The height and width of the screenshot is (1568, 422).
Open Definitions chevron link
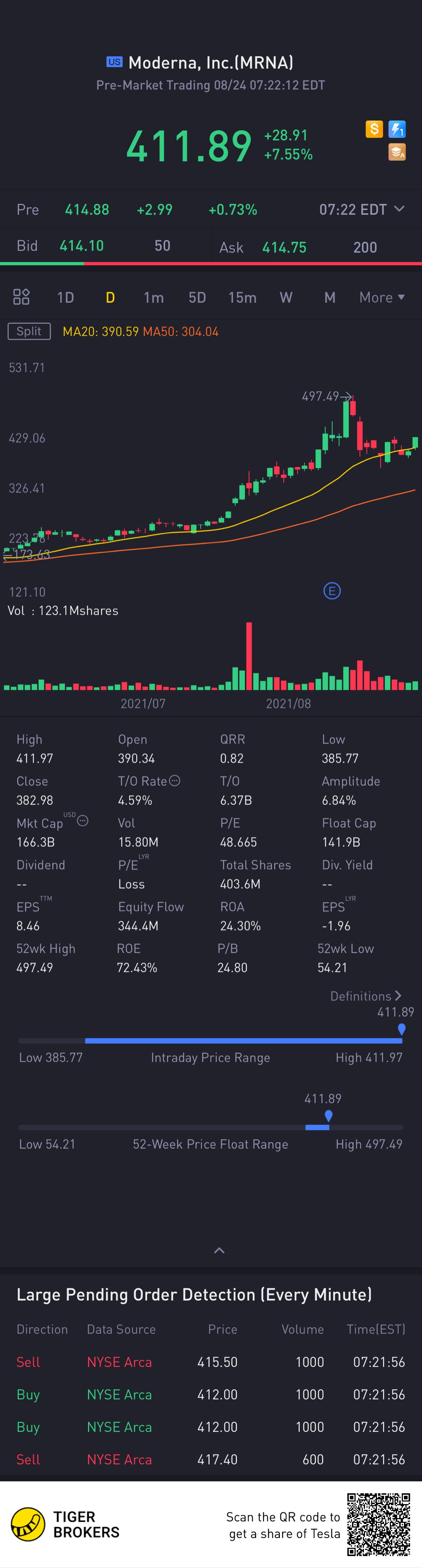[366, 996]
